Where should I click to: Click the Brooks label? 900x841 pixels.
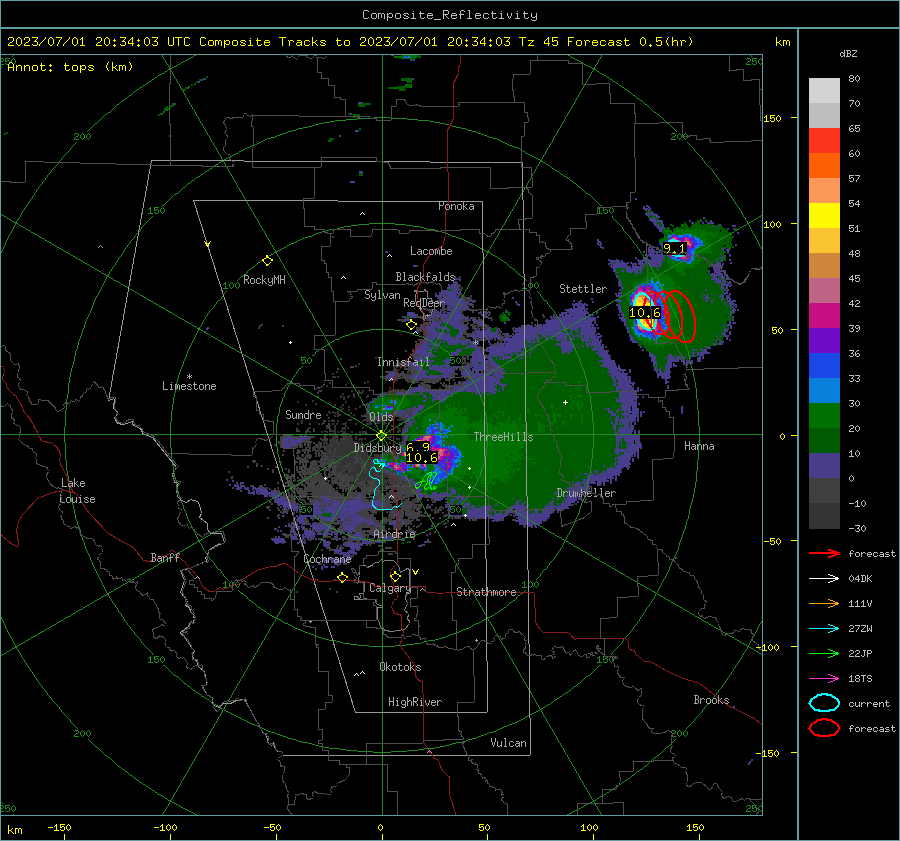pos(711,700)
